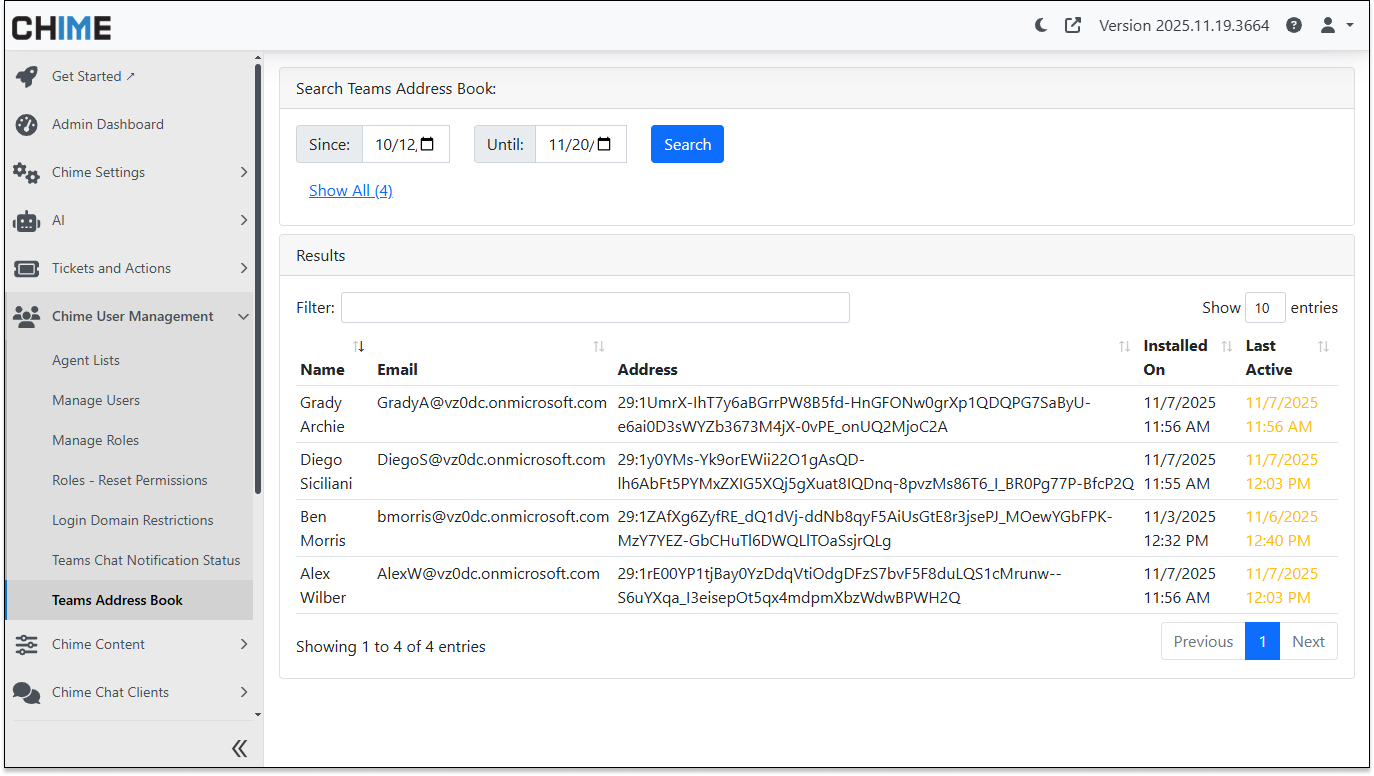Click the AI robot icon

pyautogui.click(x=27, y=221)
